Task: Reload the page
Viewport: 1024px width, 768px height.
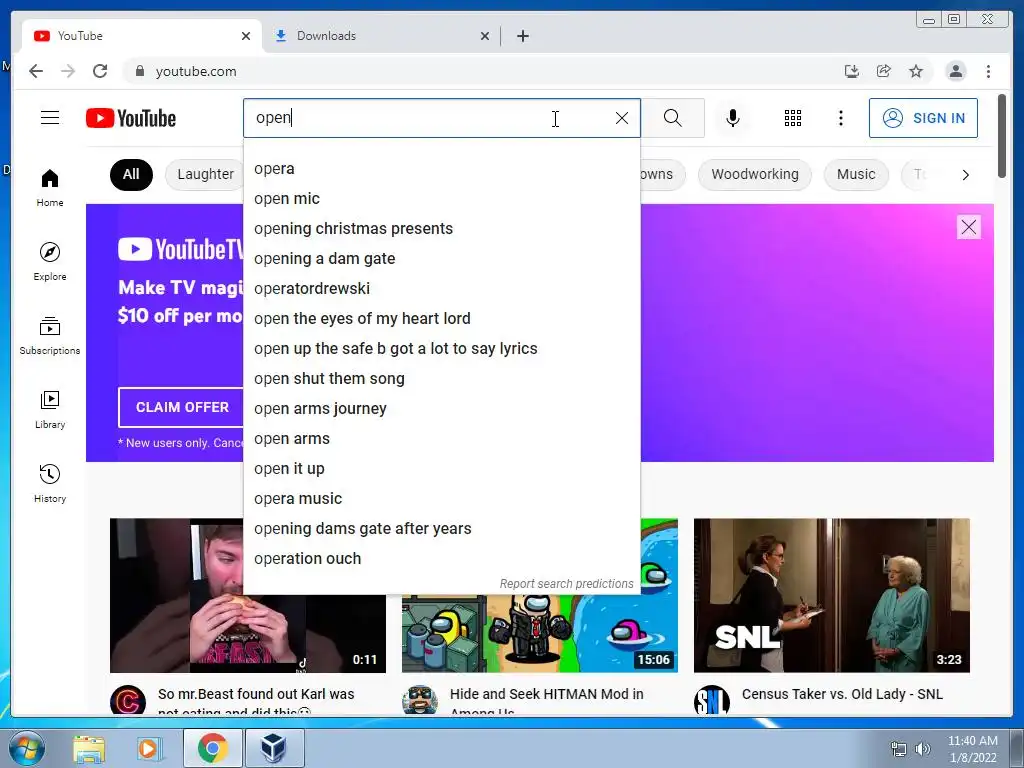Action: point(100,71)
